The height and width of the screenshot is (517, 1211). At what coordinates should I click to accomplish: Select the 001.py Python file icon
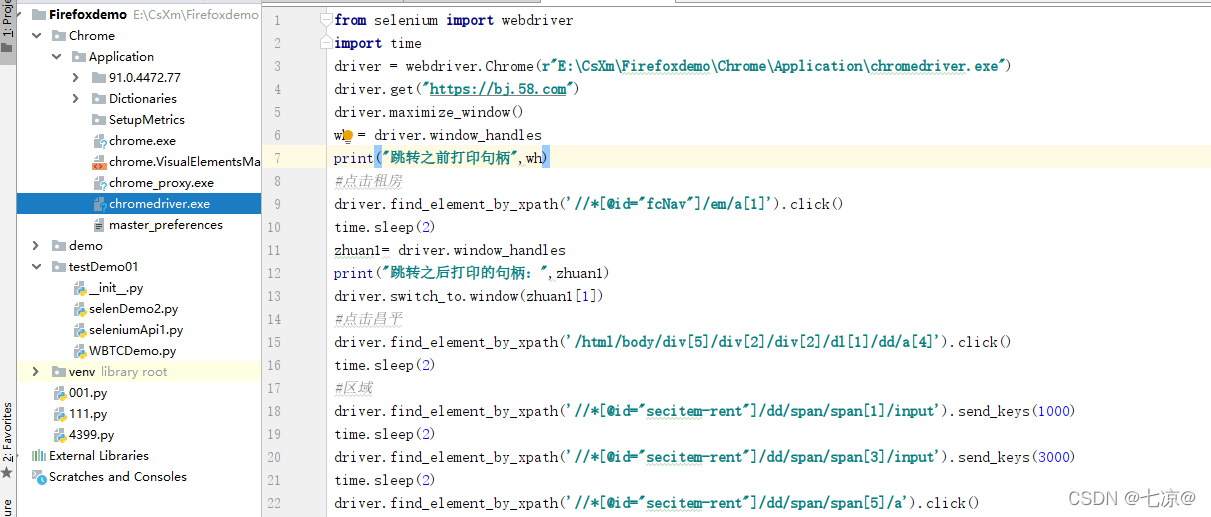click(60, 393)
